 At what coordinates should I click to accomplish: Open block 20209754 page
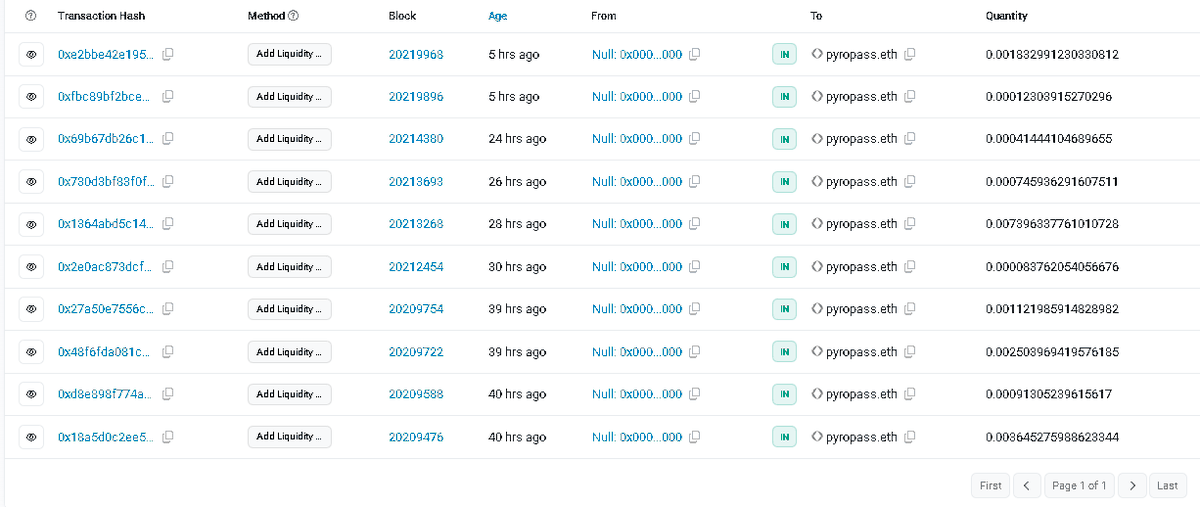pyautogui.click(x=416, y=309)
